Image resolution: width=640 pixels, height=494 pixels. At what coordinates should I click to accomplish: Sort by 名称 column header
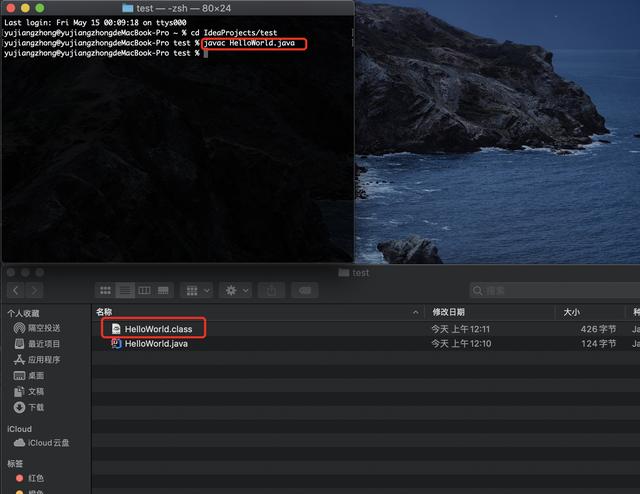[x=104, y=312]
